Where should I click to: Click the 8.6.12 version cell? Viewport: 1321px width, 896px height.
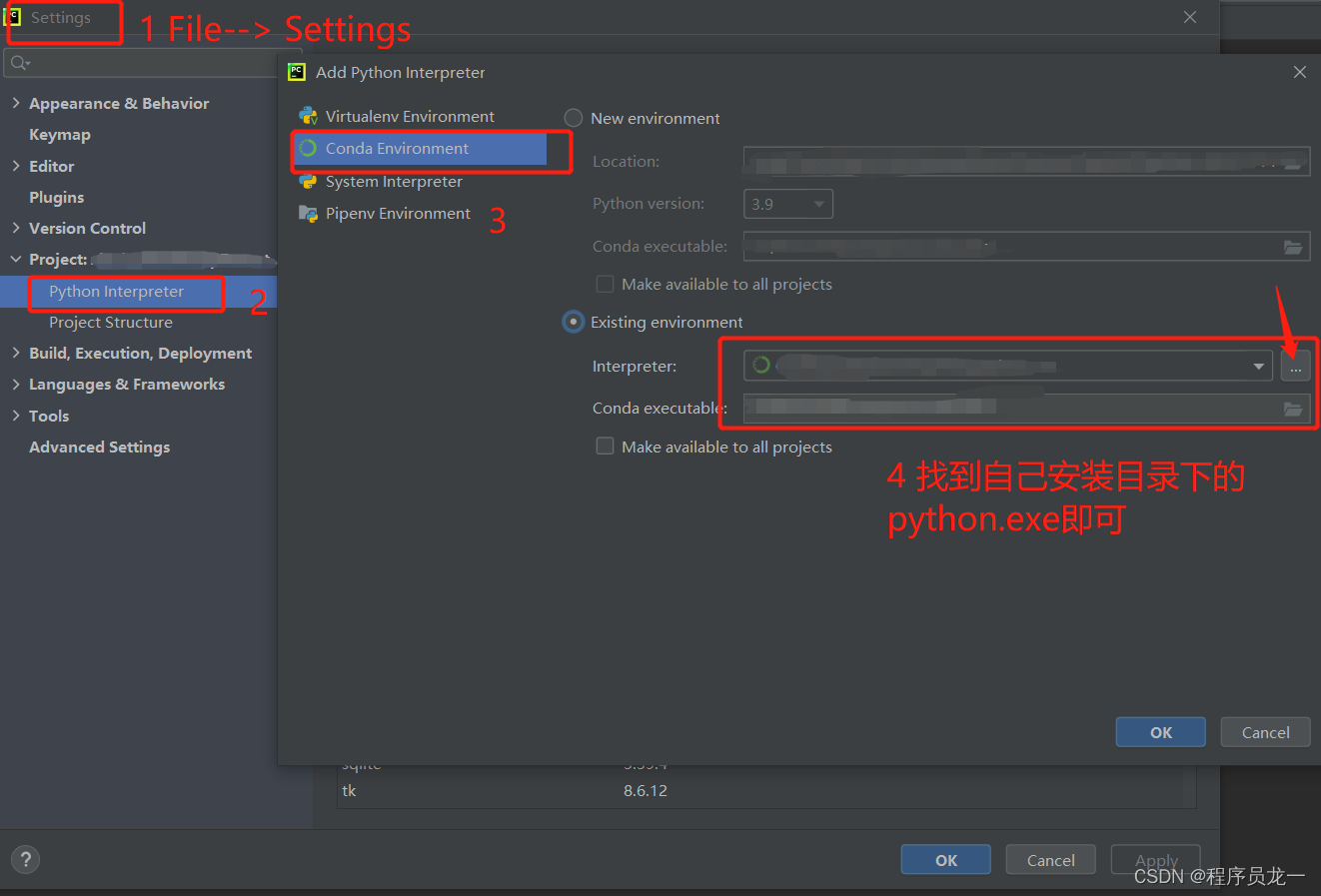[646, 790]
